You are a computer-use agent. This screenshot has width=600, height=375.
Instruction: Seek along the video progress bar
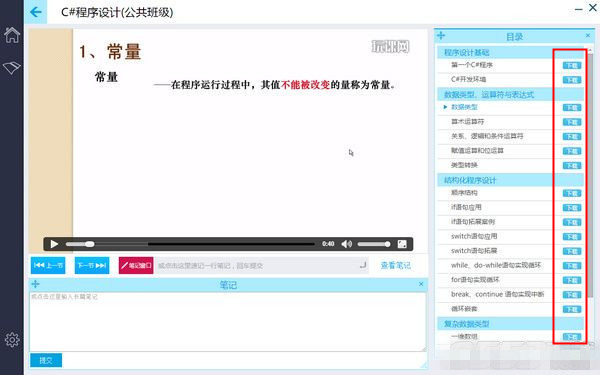click(x=190, y=244)
